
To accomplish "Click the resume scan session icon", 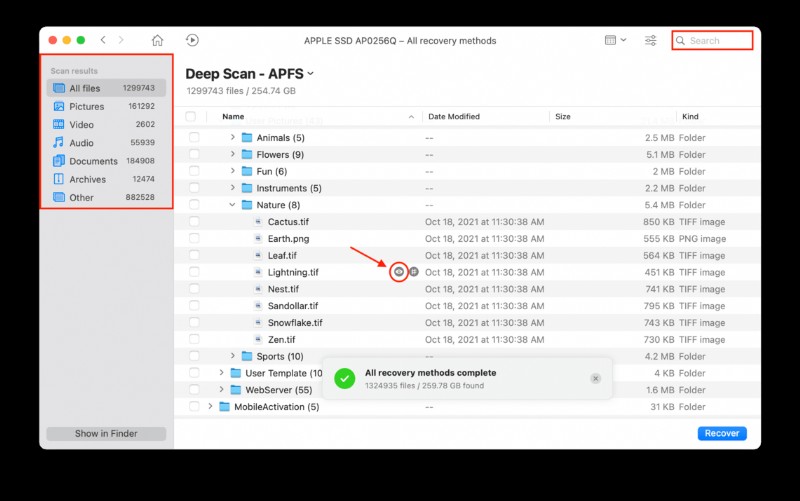I will tap(192, 40).
